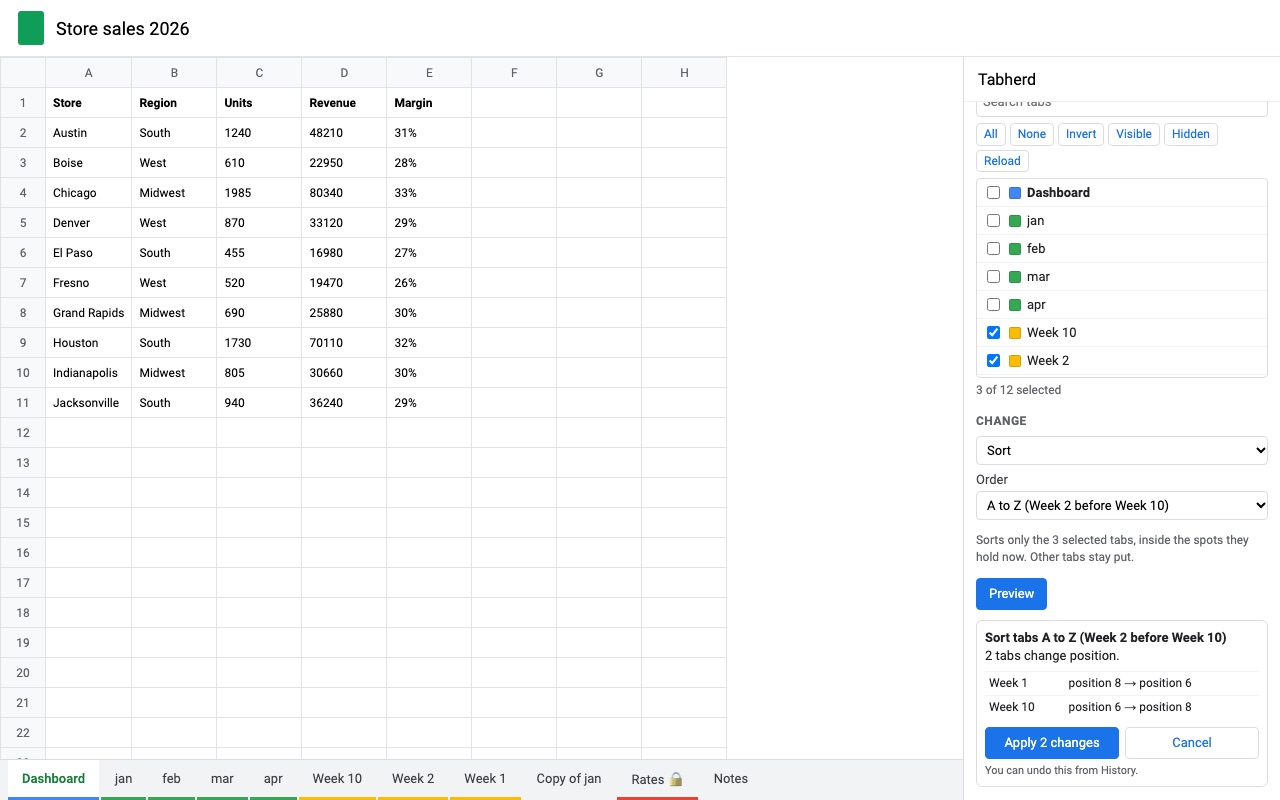This screenshot has width=1280, height=800.
Task: Tick the jan tab checkbox
Action: click(993, 221)
